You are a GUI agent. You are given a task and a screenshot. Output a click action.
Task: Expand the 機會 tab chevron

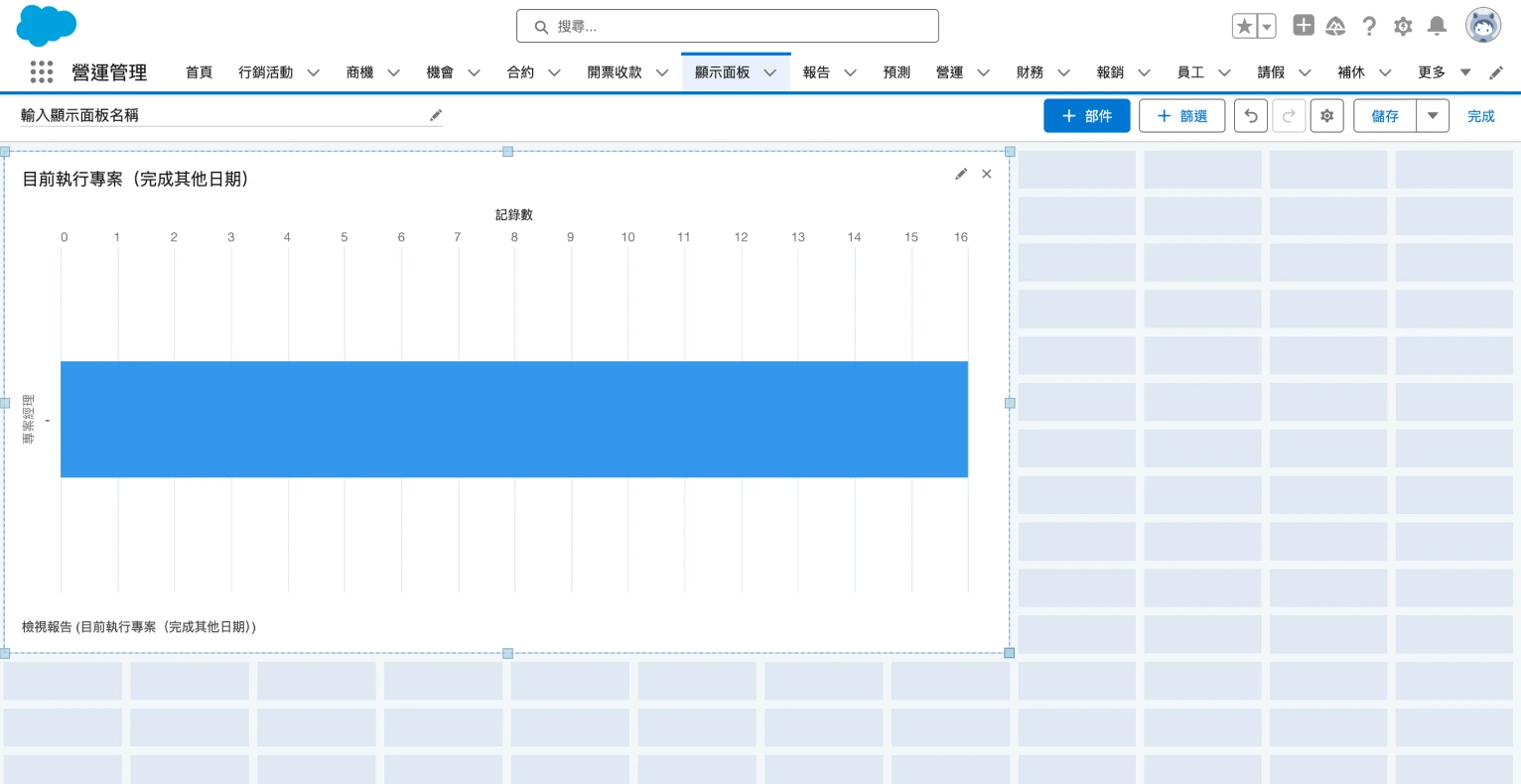pyautogui.click(x=474, y=72)
